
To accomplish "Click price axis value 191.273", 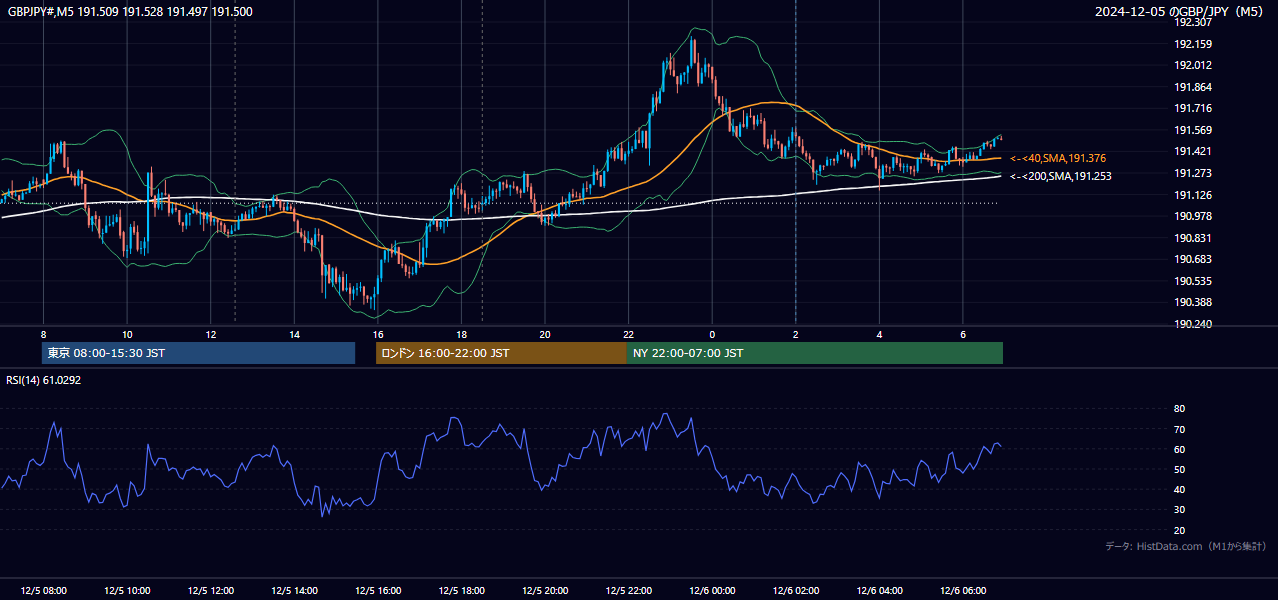I will (1193, 173).
